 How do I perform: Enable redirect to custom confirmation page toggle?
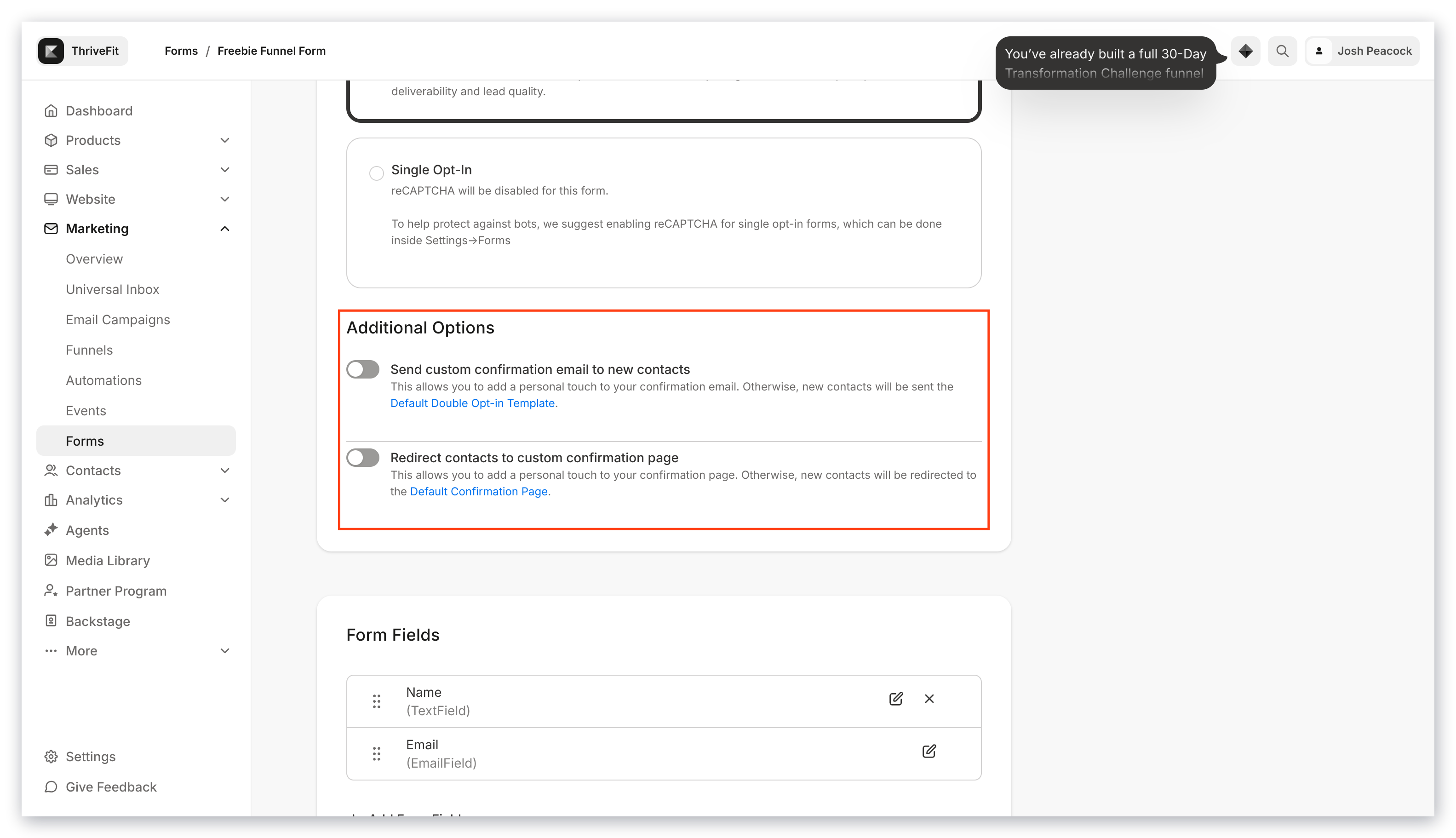(x=362, y=458)
